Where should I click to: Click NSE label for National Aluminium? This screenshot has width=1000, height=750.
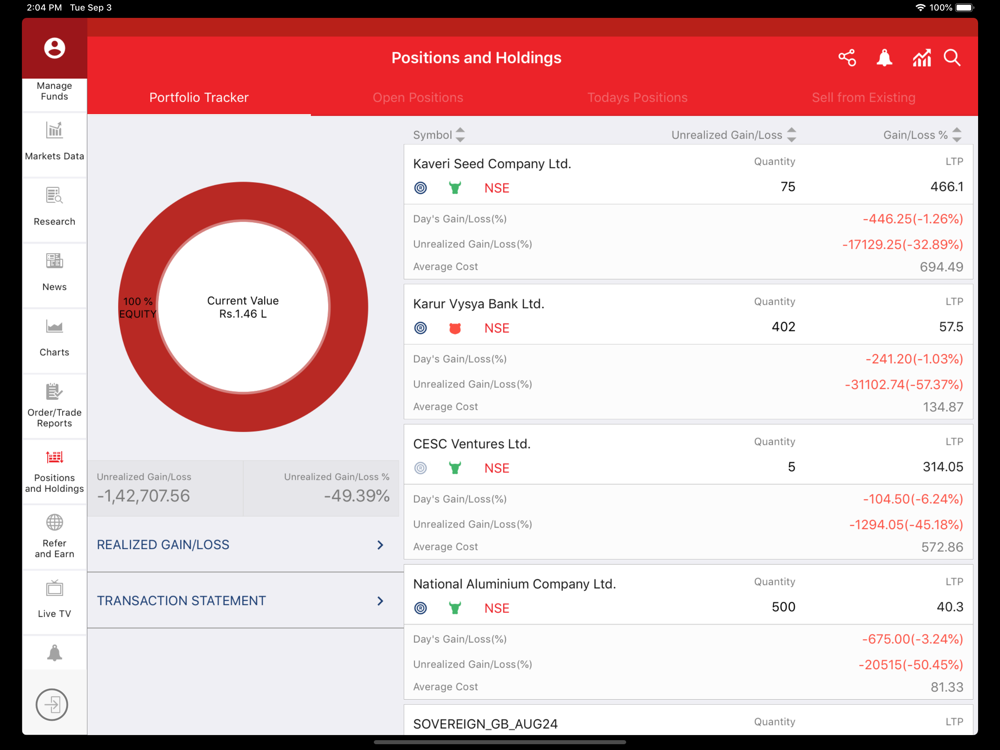point(496,608)
